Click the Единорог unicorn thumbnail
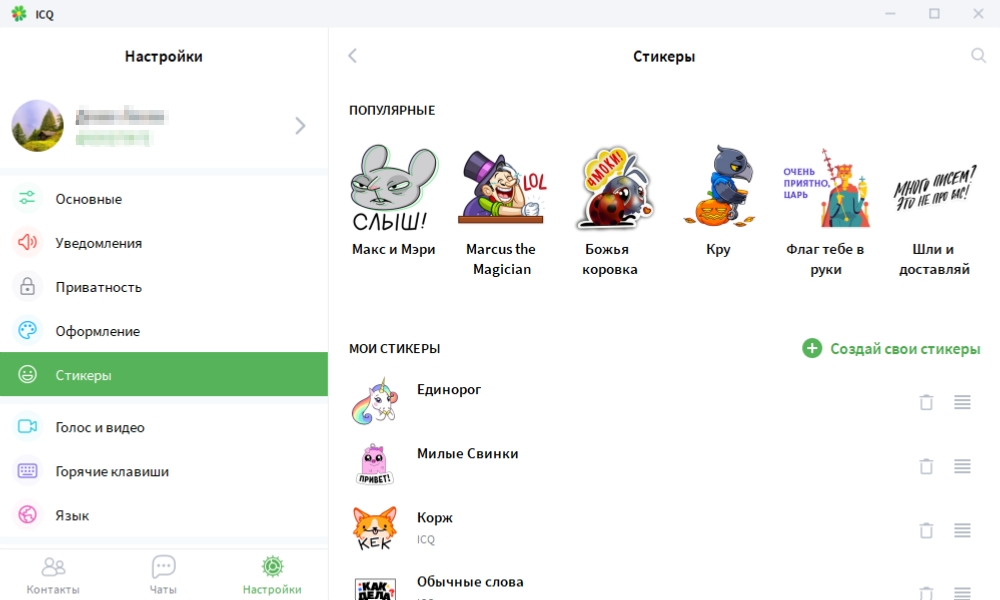 [x=375, y=402]
